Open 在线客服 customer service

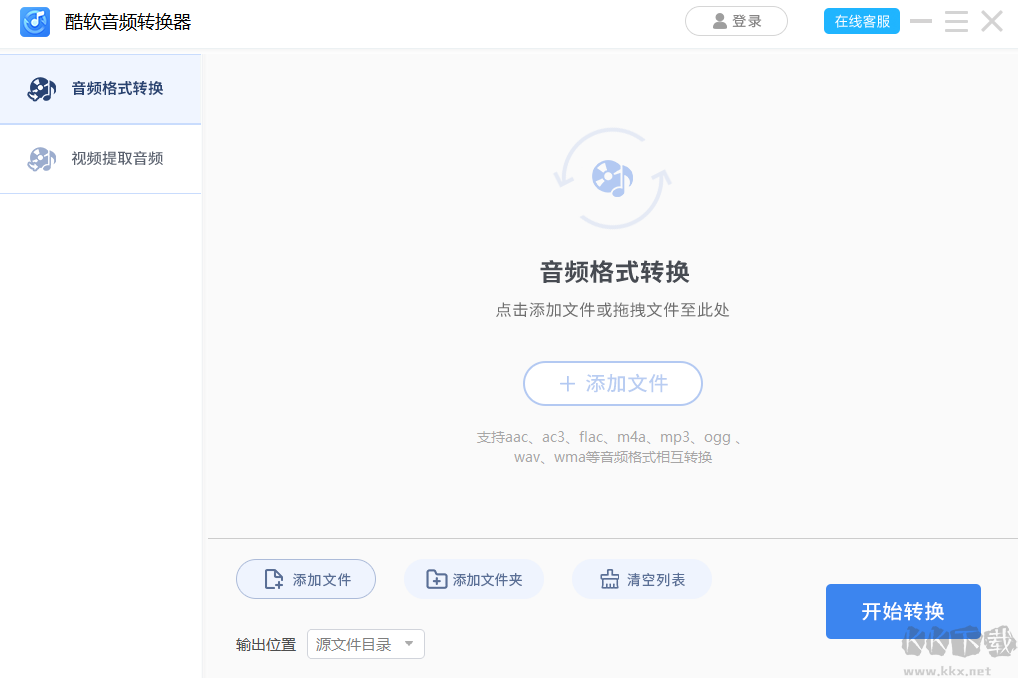[x=861, y=20]
